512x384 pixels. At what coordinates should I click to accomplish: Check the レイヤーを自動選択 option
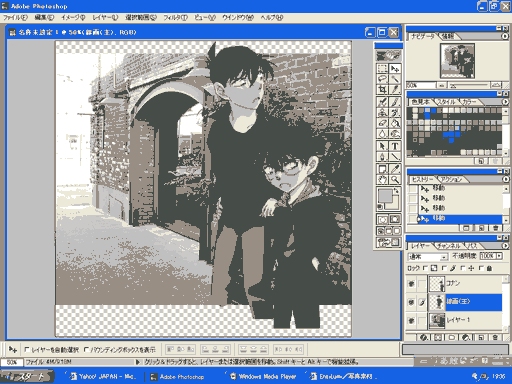[x=27, y=349]
